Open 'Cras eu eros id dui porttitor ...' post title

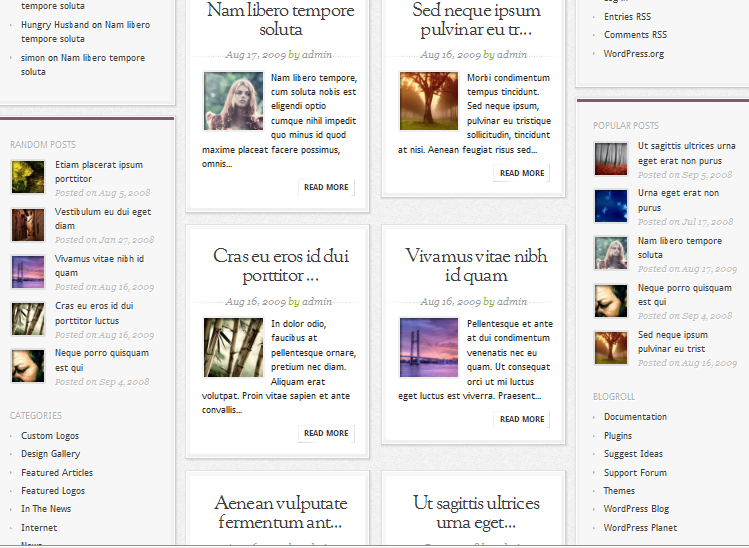(x=281, y=266)
